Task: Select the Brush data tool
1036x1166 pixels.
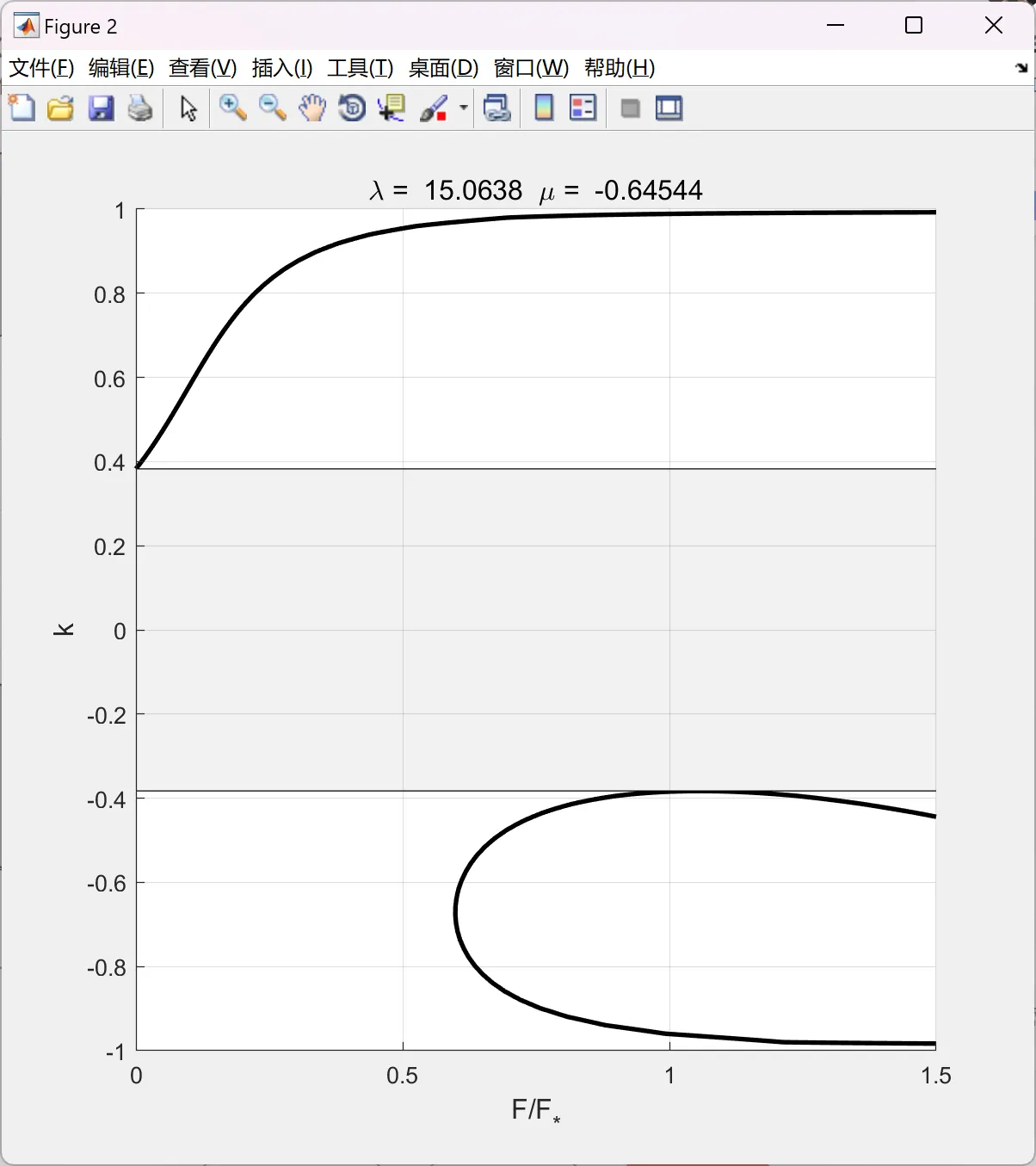Action: (x=434, y=108)
